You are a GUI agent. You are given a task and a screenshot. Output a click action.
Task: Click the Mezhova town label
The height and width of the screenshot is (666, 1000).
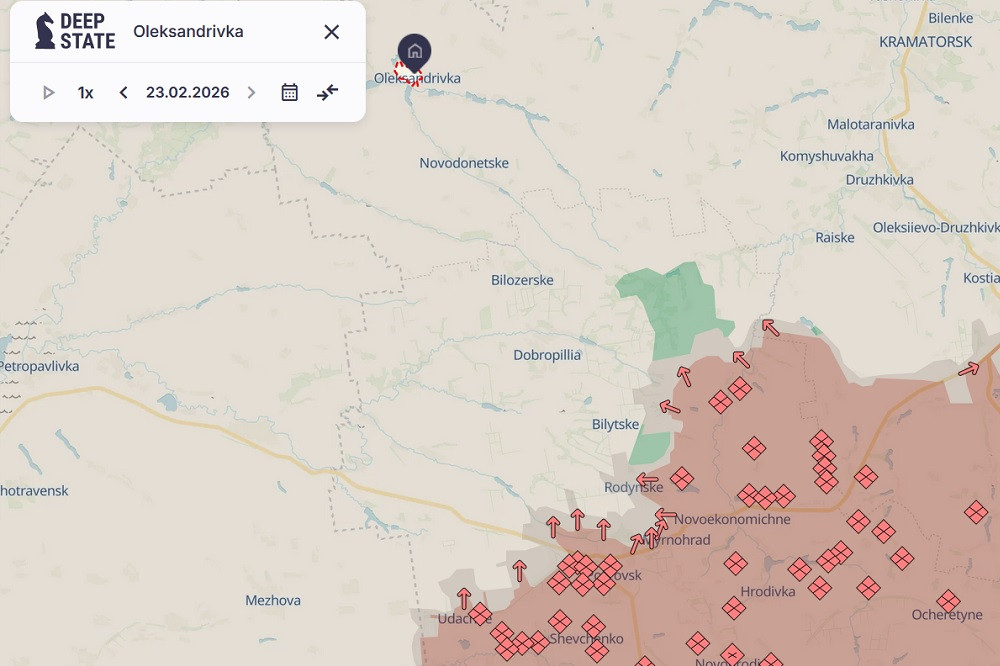click(x=273, y=600)
